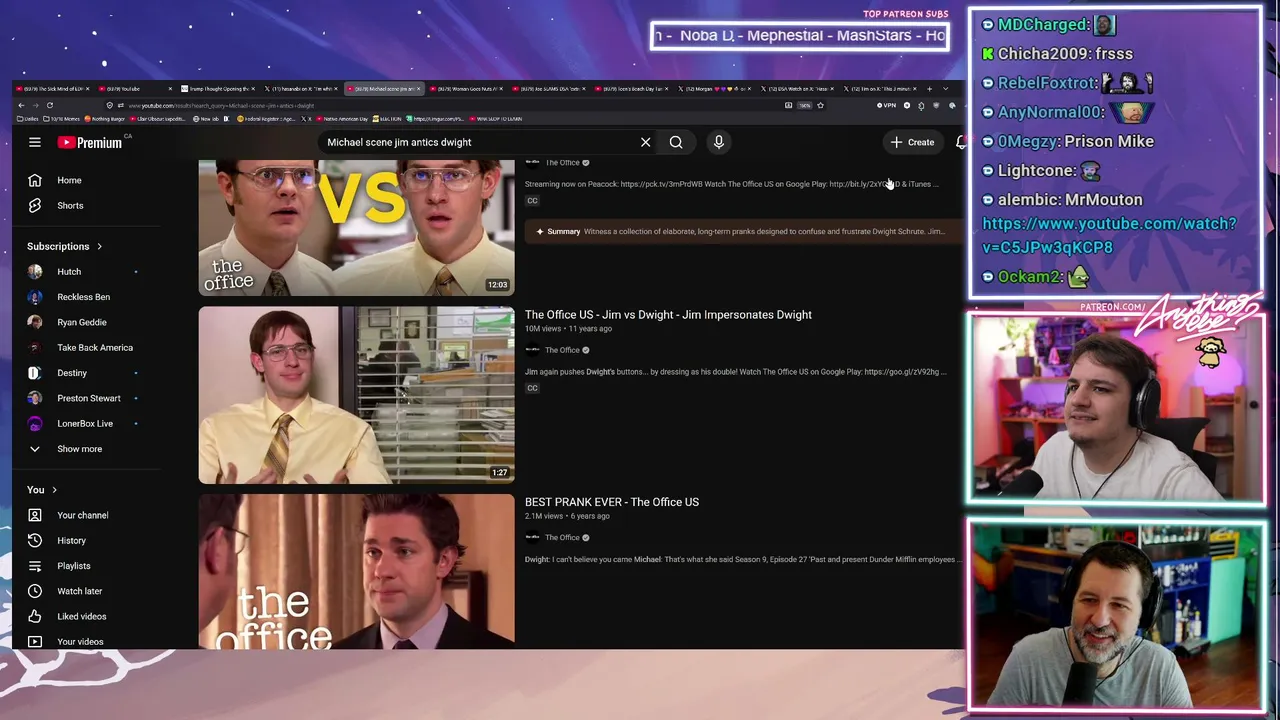This screenshot has width=1280, height=720.
Task: Switch to the 'hasanabi on X' tab
Action: 300,89
